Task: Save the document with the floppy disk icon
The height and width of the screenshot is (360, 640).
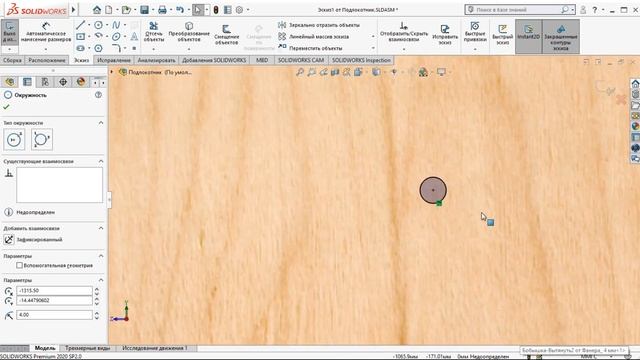Action: [x=144, y=9]
